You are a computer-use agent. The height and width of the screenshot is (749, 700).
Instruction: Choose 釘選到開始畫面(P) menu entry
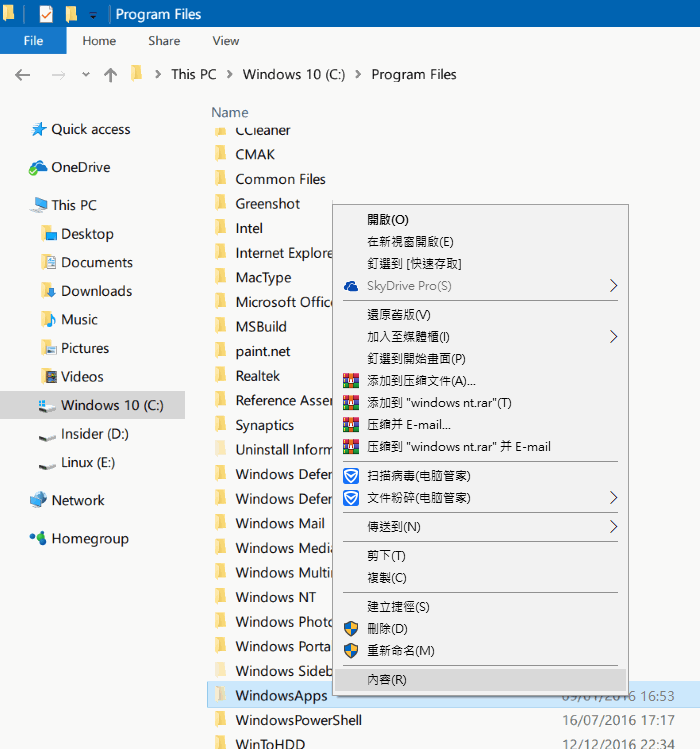(416, 359)
